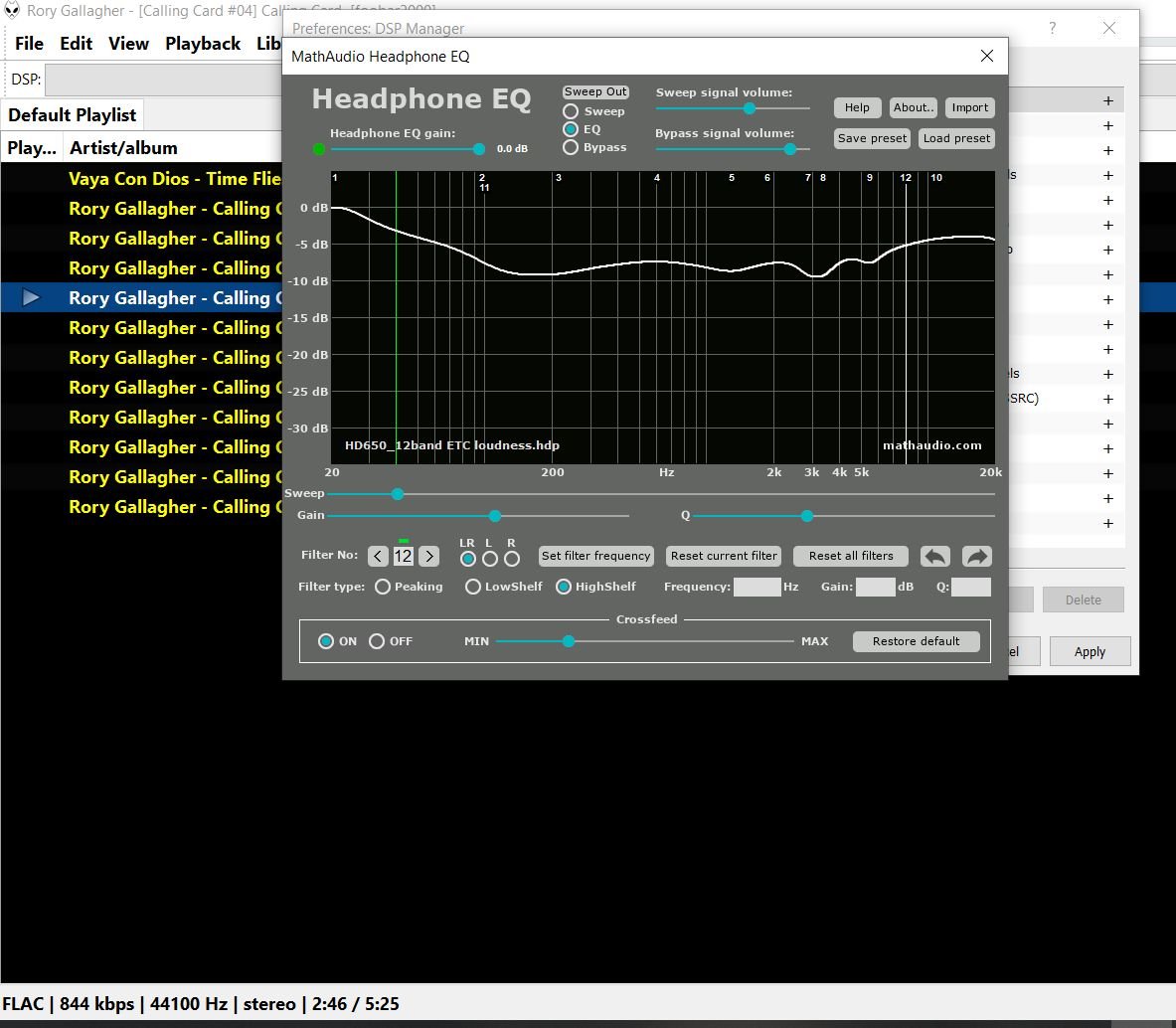Turn crossfeed ON

(325, 642)
